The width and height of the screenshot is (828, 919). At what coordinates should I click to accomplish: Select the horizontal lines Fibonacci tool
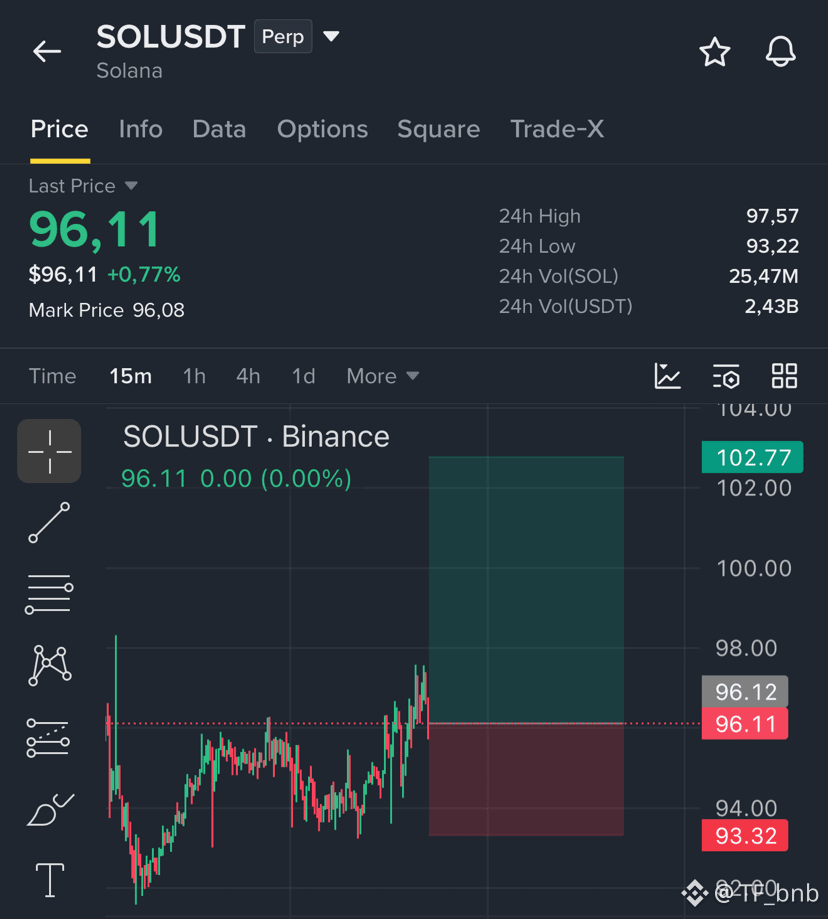click(x=49, y=594)
